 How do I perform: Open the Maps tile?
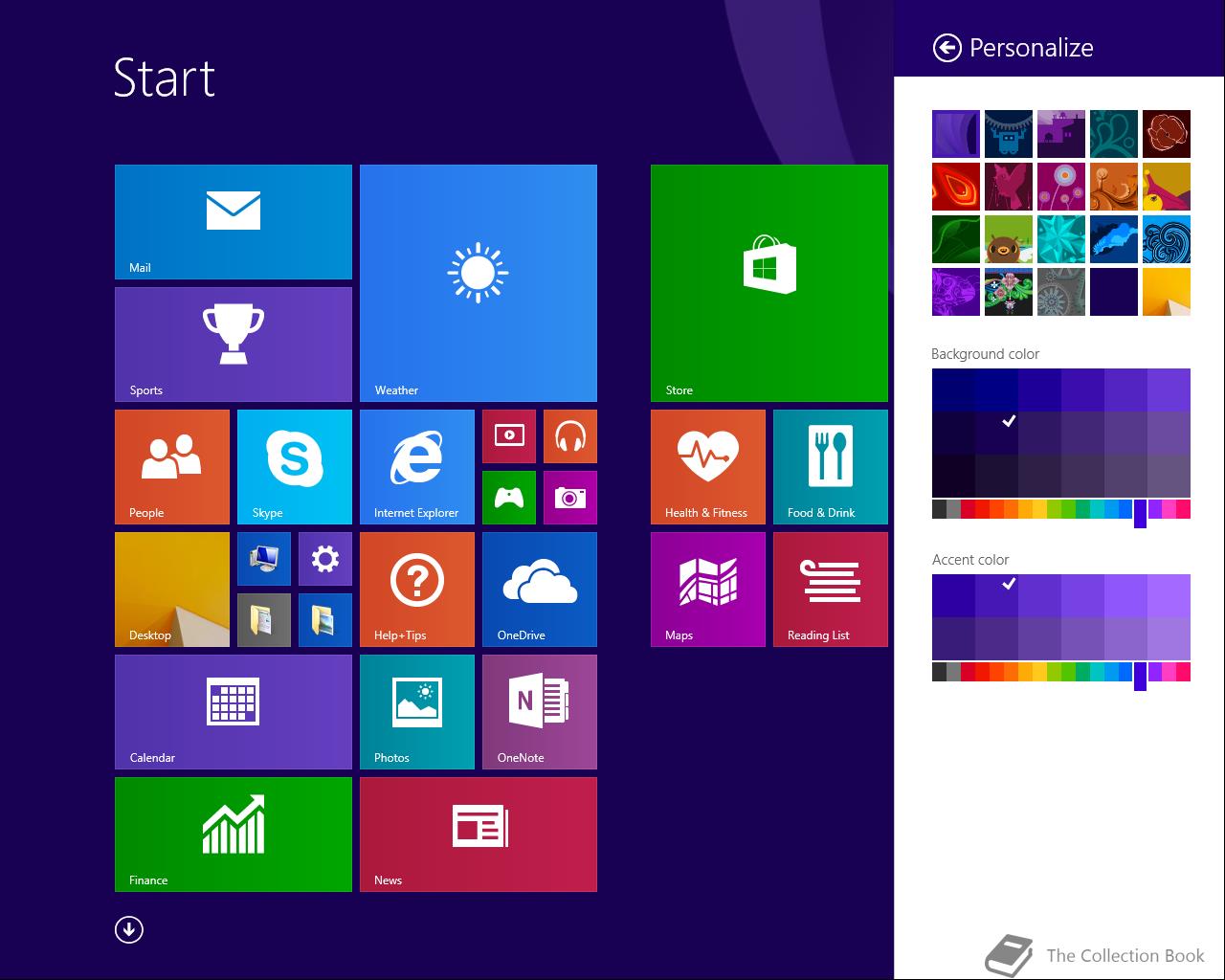coord(708,590)
